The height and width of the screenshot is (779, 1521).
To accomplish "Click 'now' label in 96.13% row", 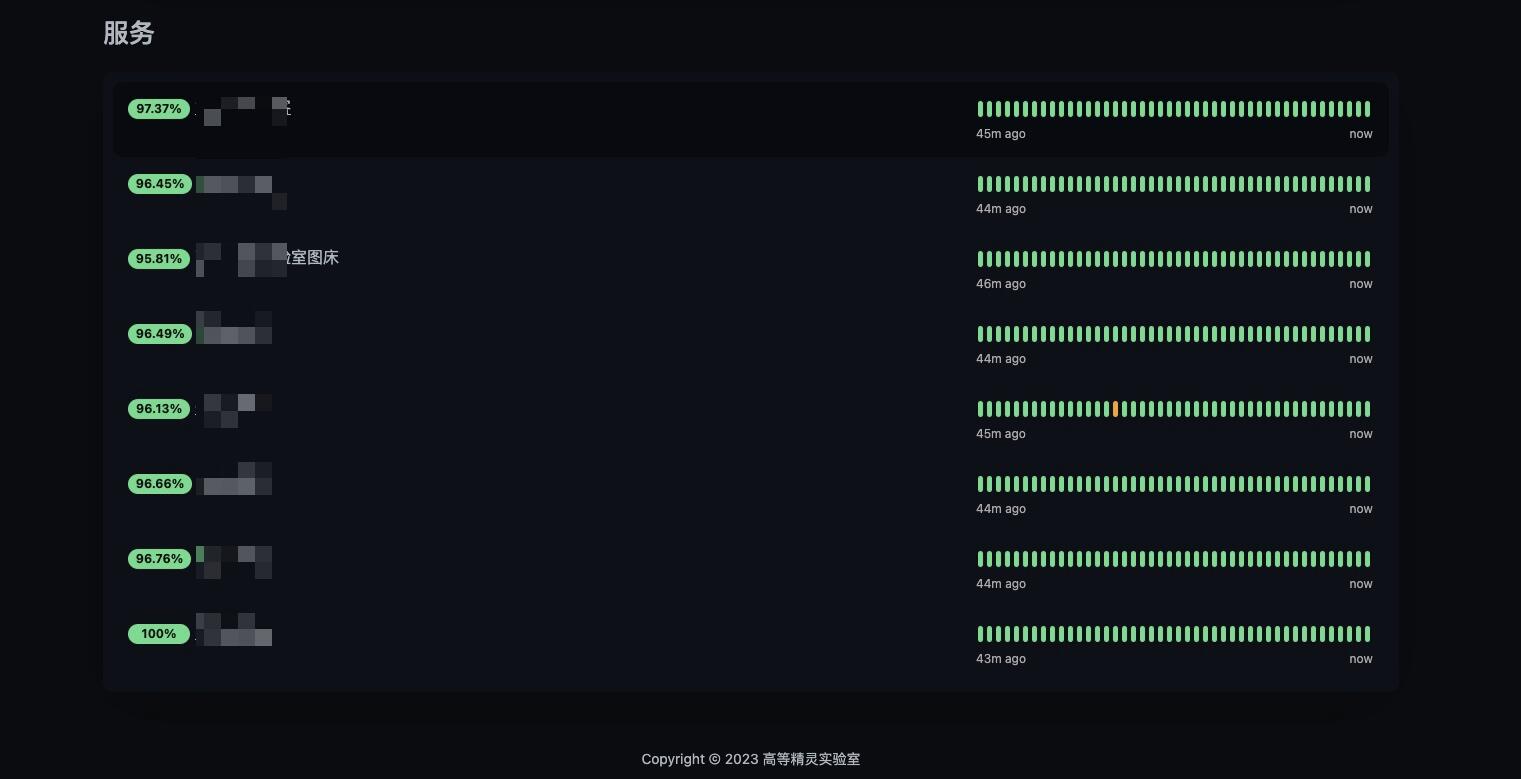I will [x=1361, y=434].
